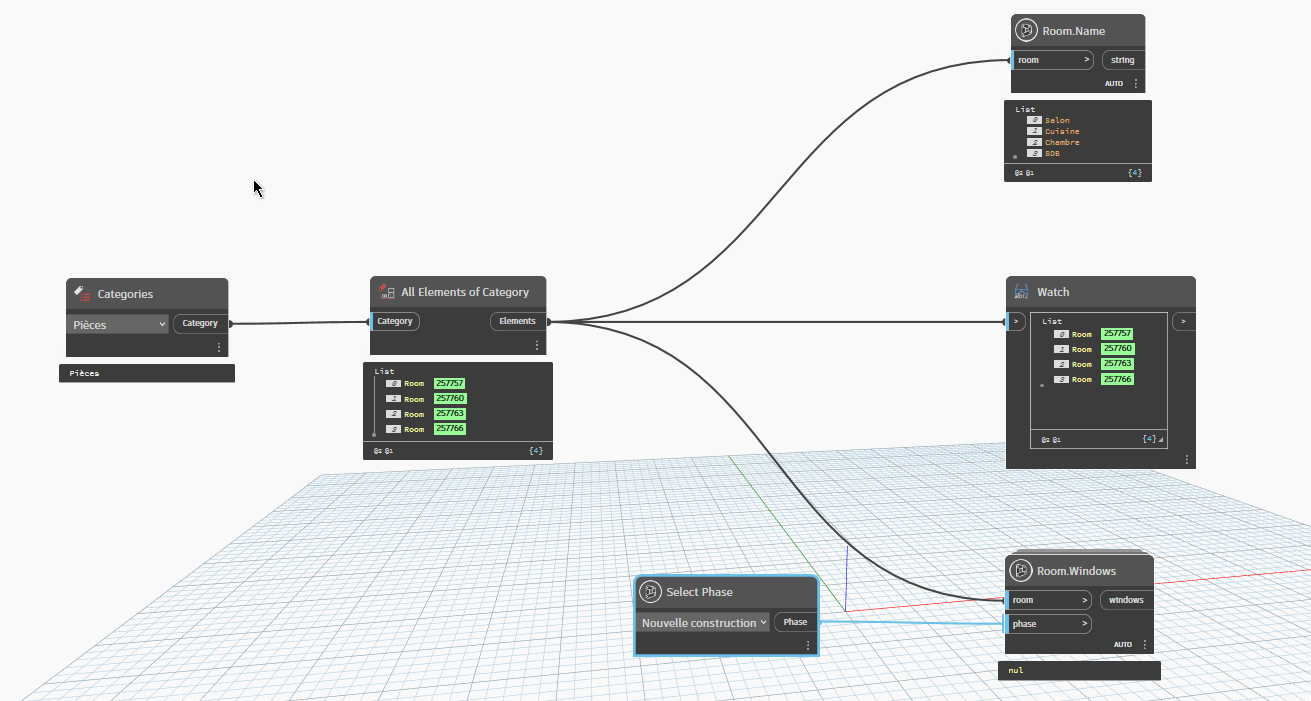Image resolution: width=1311 pixels, height=701 pixels.
Task: Click the windows output port on Room.Windows
Action: 1126,600
